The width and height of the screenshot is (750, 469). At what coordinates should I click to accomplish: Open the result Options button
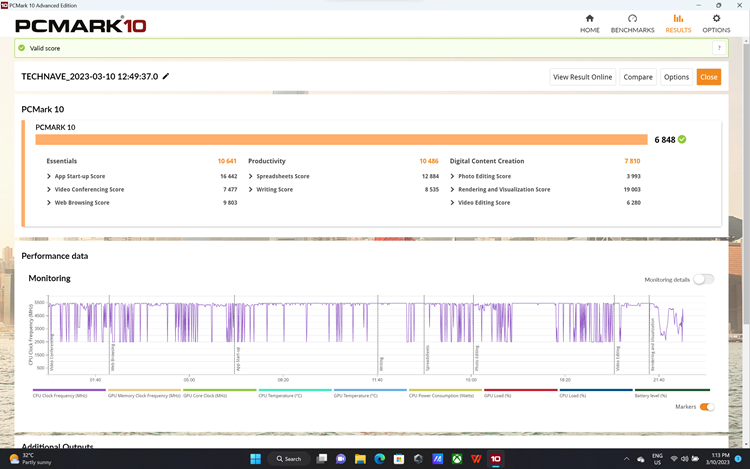pyautogui.click(x=676, y=77)
